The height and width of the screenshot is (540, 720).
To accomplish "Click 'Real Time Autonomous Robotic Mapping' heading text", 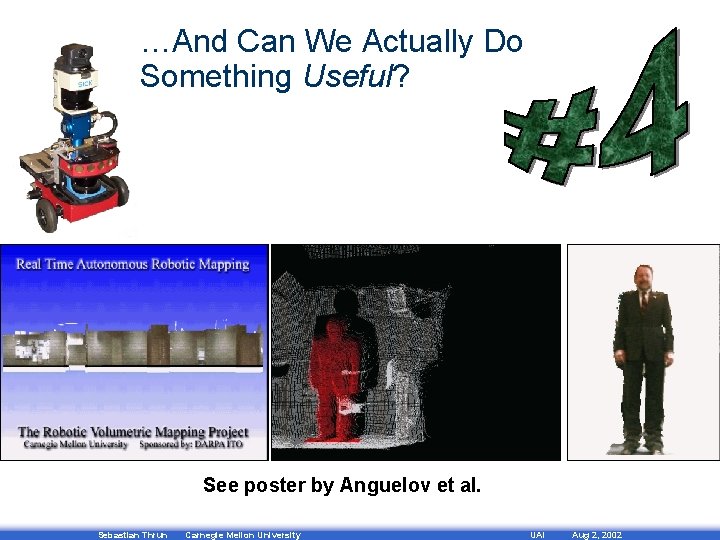I will 133,264.
